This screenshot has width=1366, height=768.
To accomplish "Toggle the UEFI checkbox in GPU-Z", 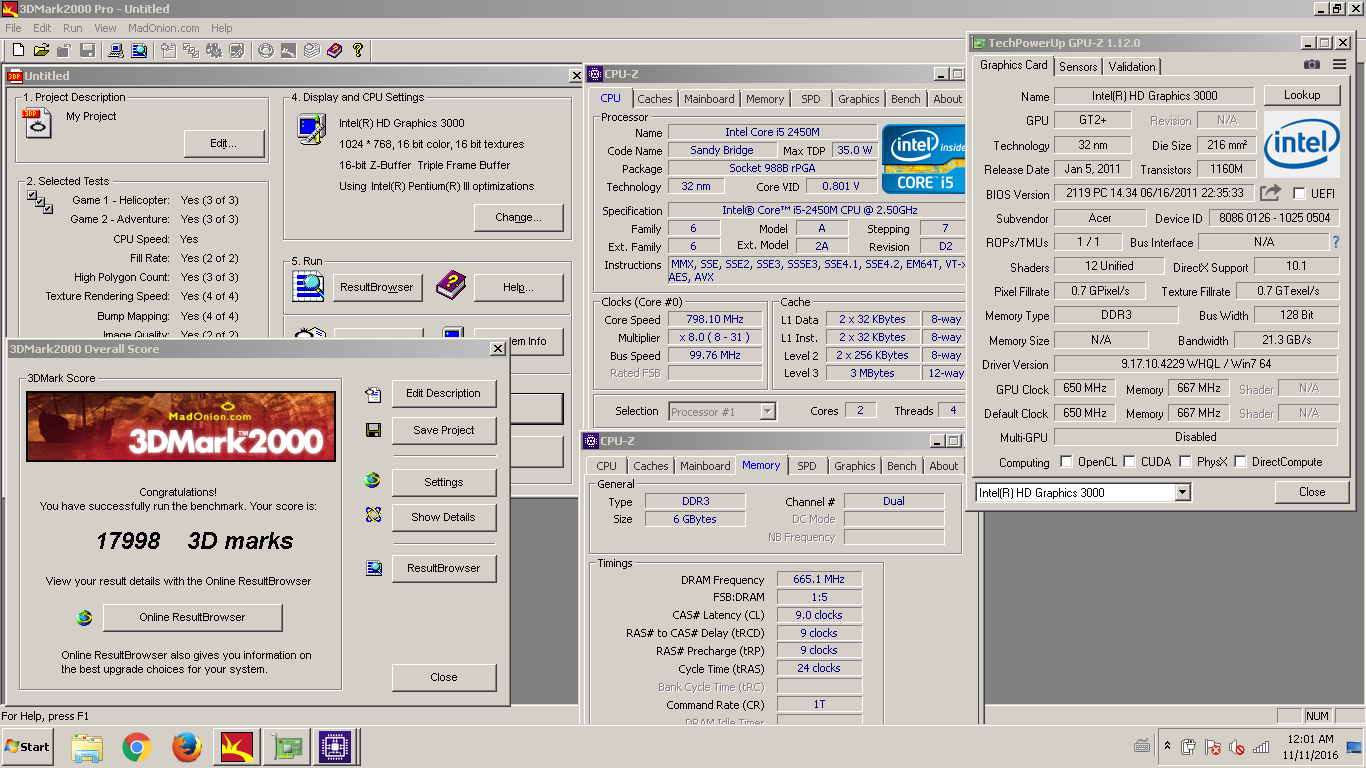I will click(1299, 193).
